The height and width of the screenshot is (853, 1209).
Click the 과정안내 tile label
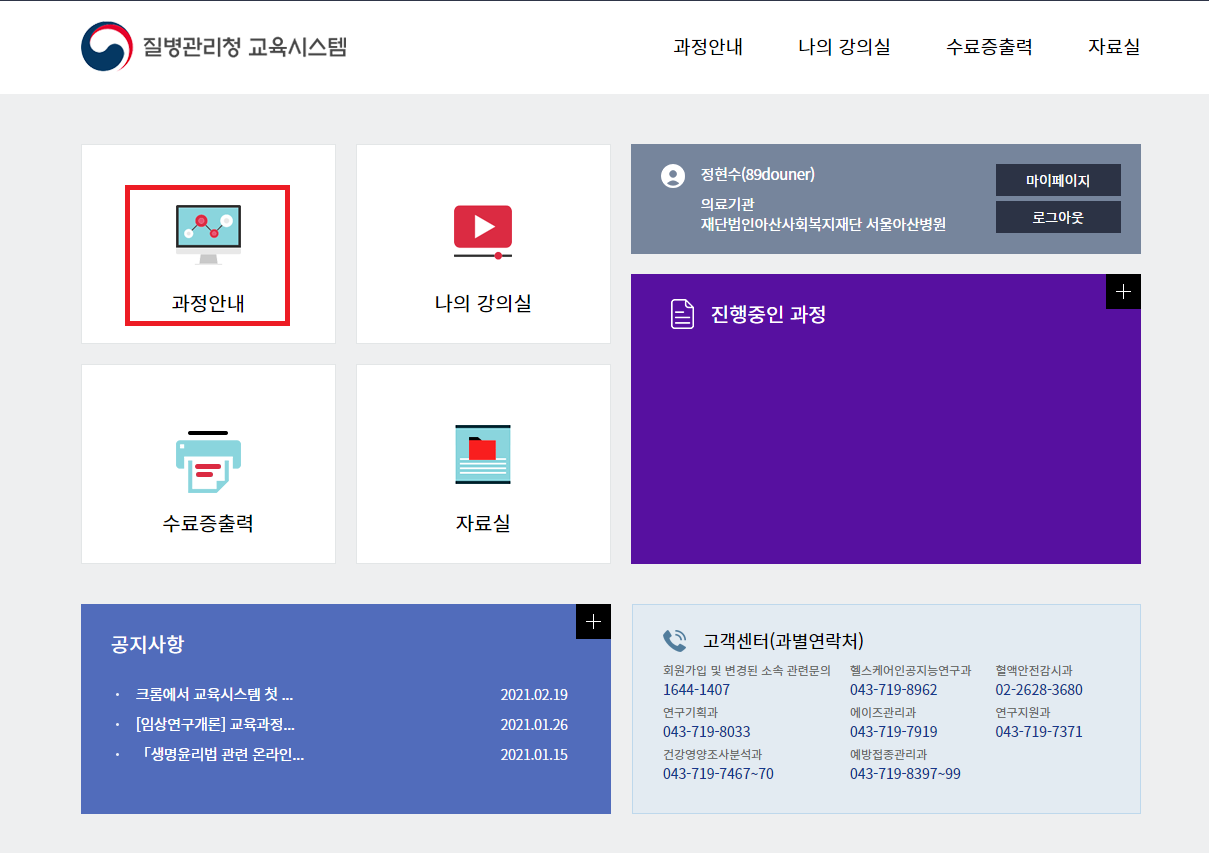[x=208, y=303]
